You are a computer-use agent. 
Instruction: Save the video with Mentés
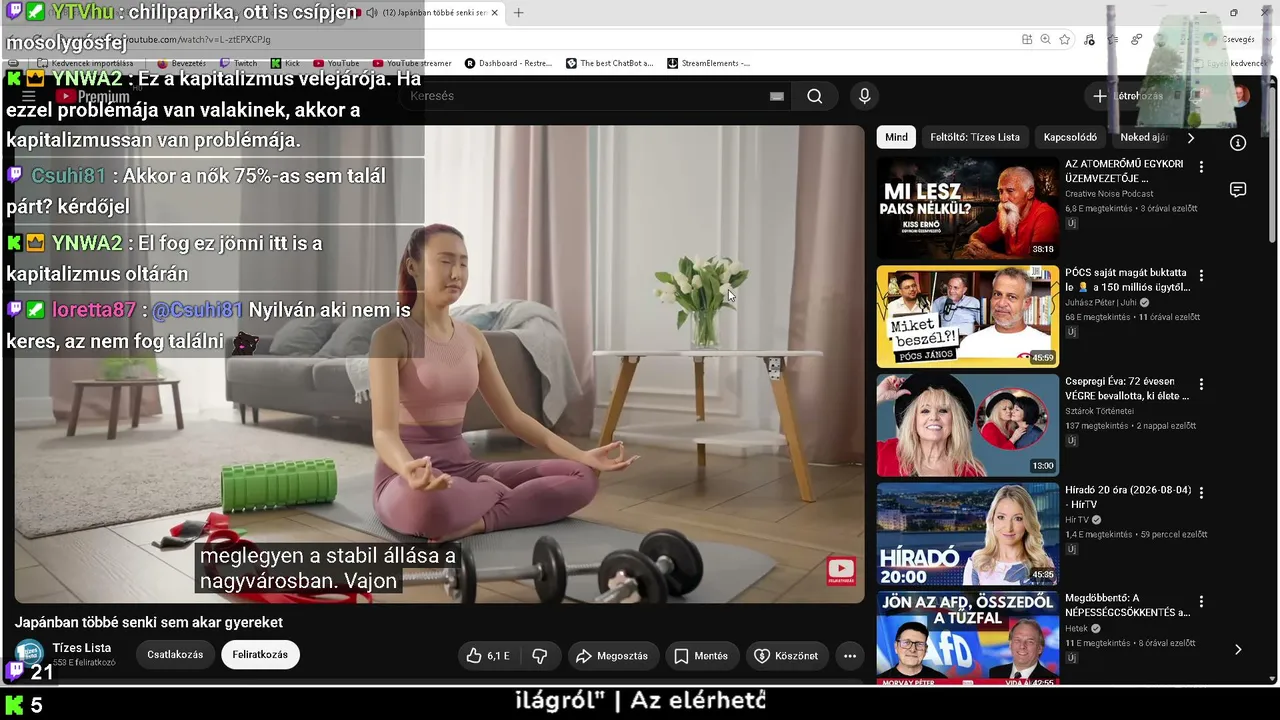point(700,656)
